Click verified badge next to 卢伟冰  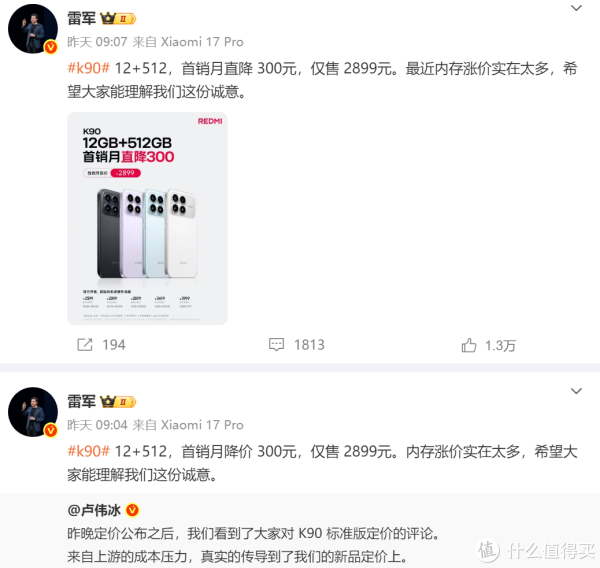coord(132,510)
